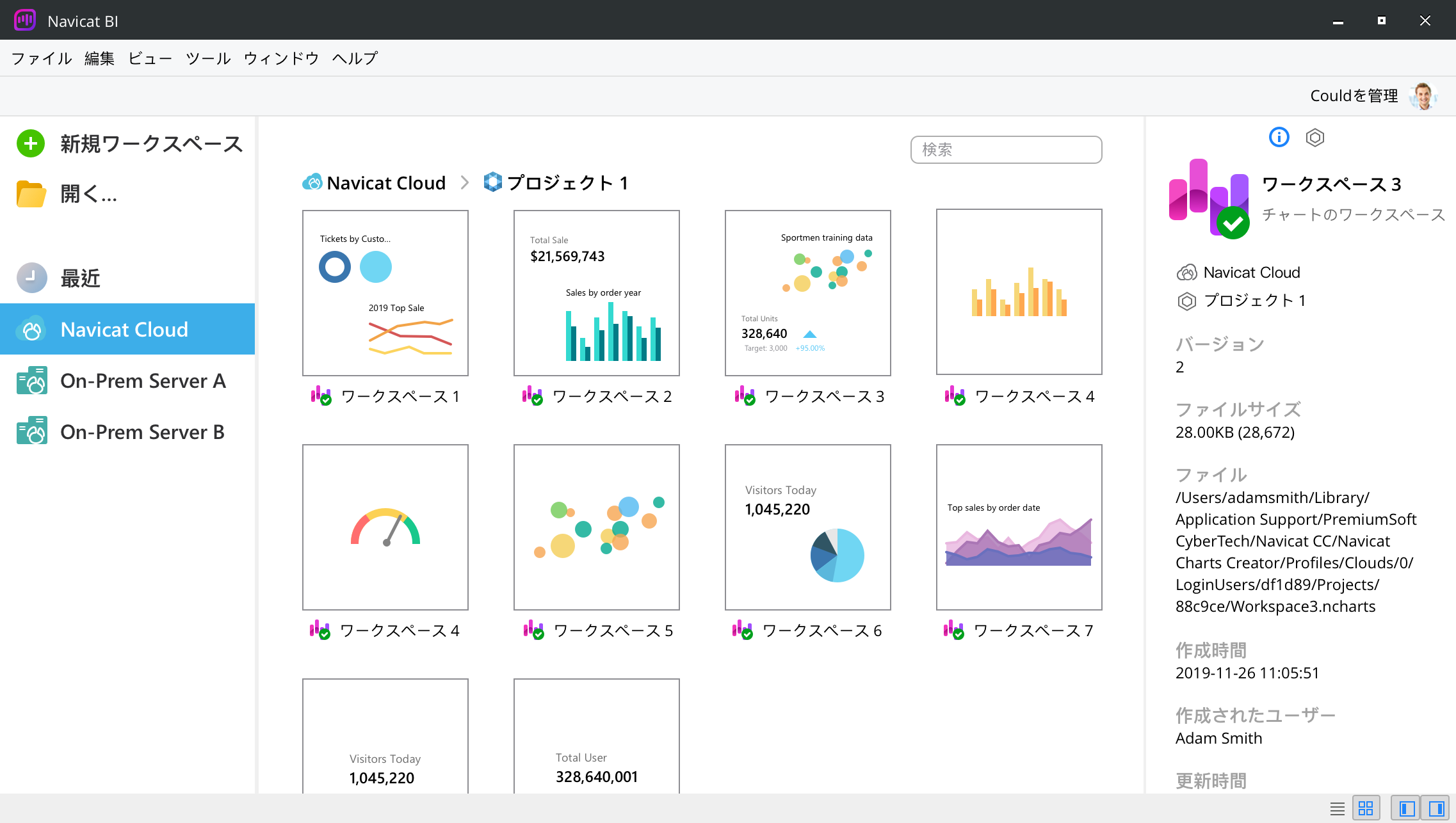Screen dimensions: 1456x823
Task: Select Top sales by order date thumbnail
Action: [x=1019, y=527]
